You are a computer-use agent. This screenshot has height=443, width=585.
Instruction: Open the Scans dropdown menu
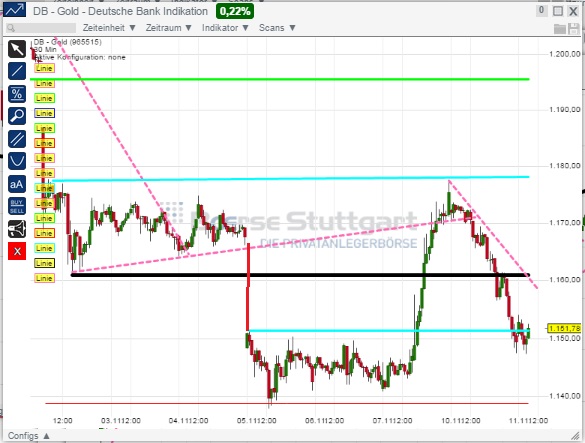pos(277,28)
